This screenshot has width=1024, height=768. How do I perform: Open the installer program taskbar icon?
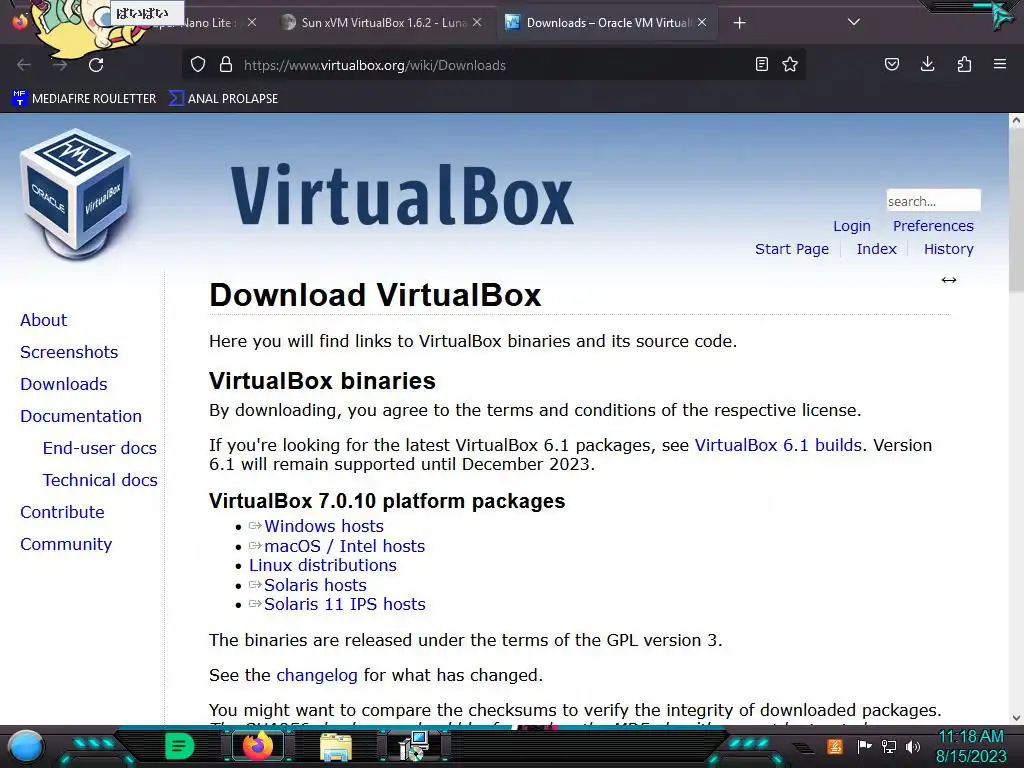(413, 746)
